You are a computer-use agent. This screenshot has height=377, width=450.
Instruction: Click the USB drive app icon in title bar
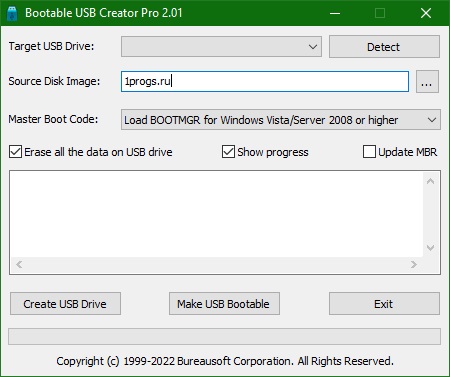click(12, 13)
